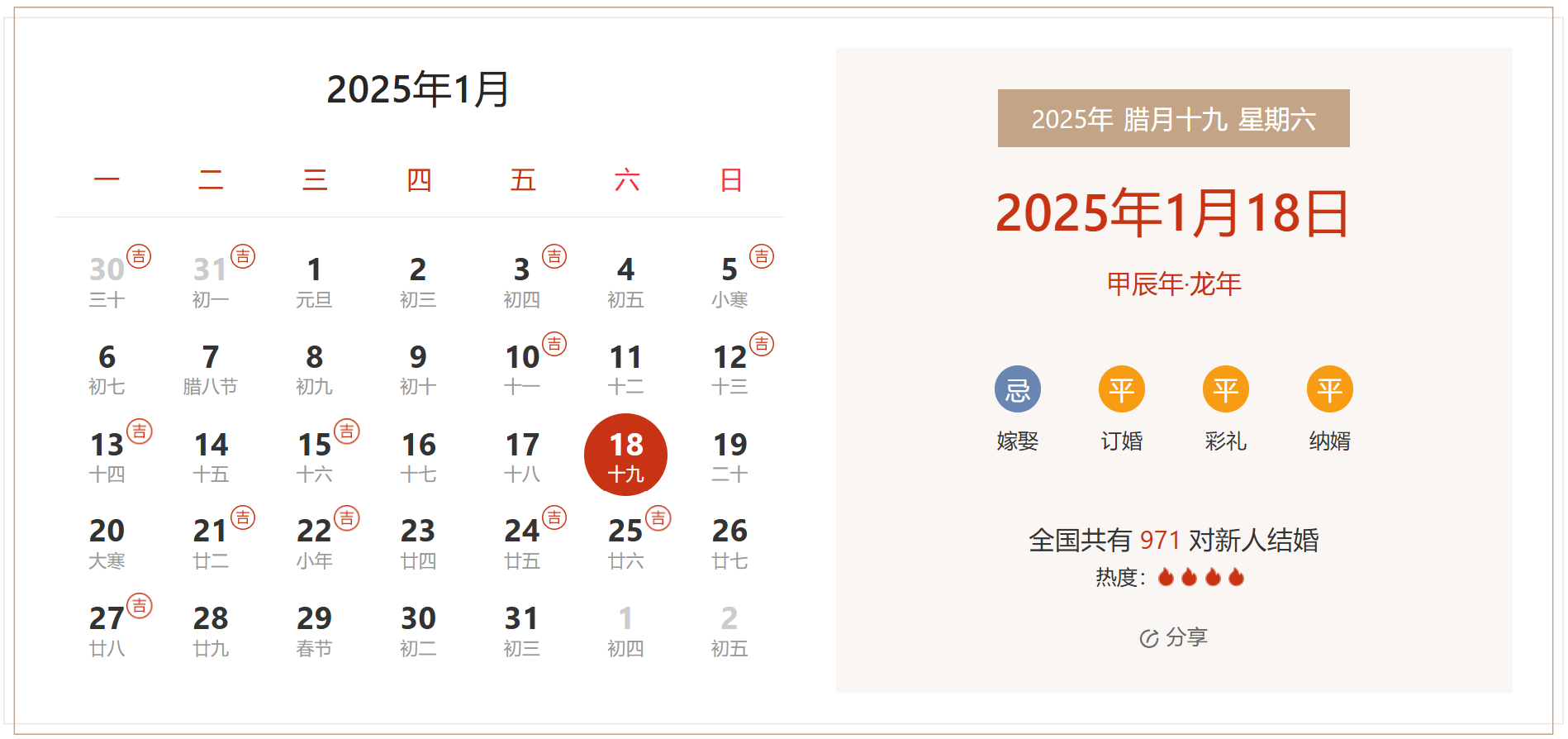Click the 纳婿 label
Screen dimensions: 1568x739
[x=1330, y=441]
